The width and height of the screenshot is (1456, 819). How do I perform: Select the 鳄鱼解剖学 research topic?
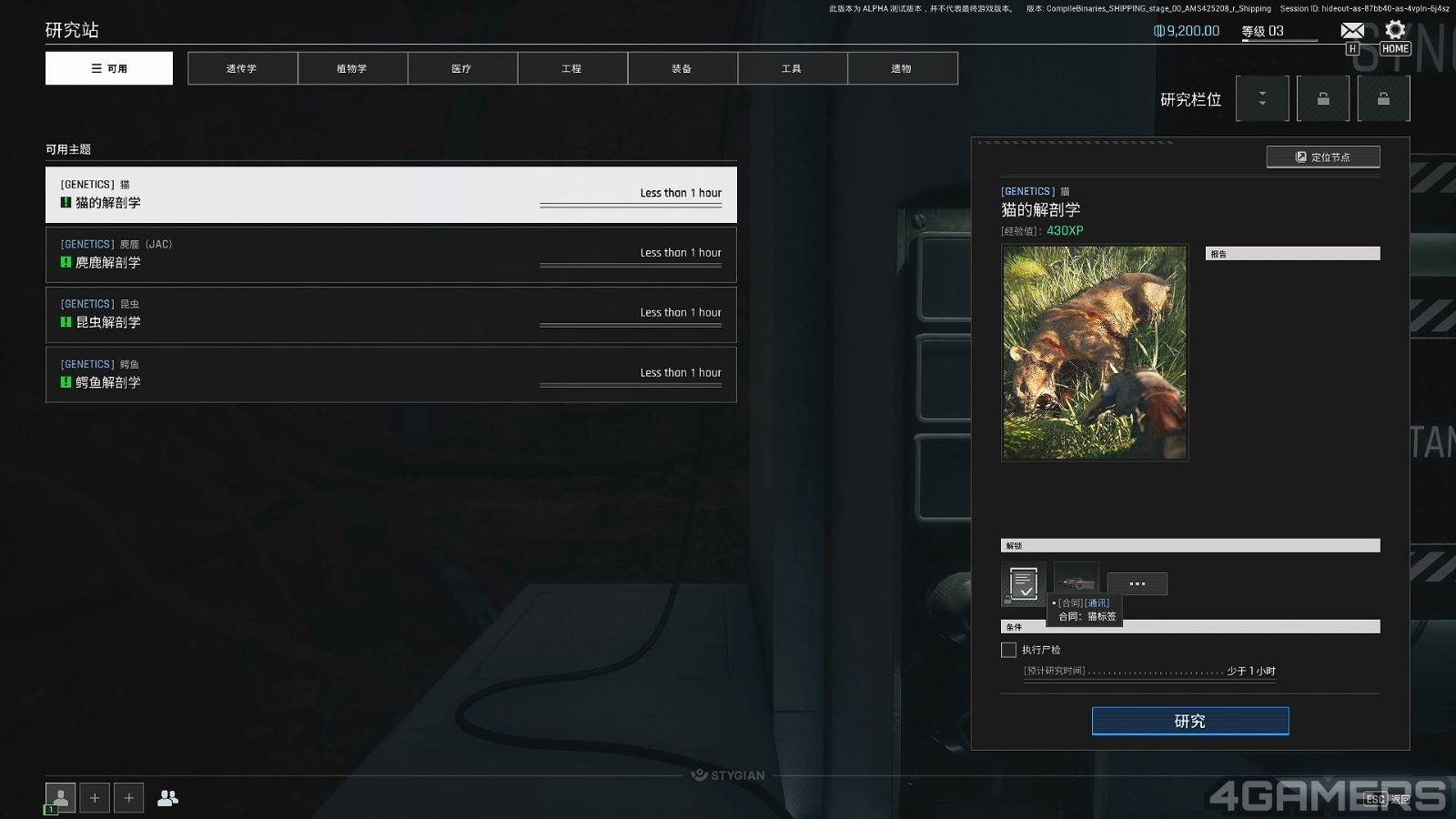(390, 374)
